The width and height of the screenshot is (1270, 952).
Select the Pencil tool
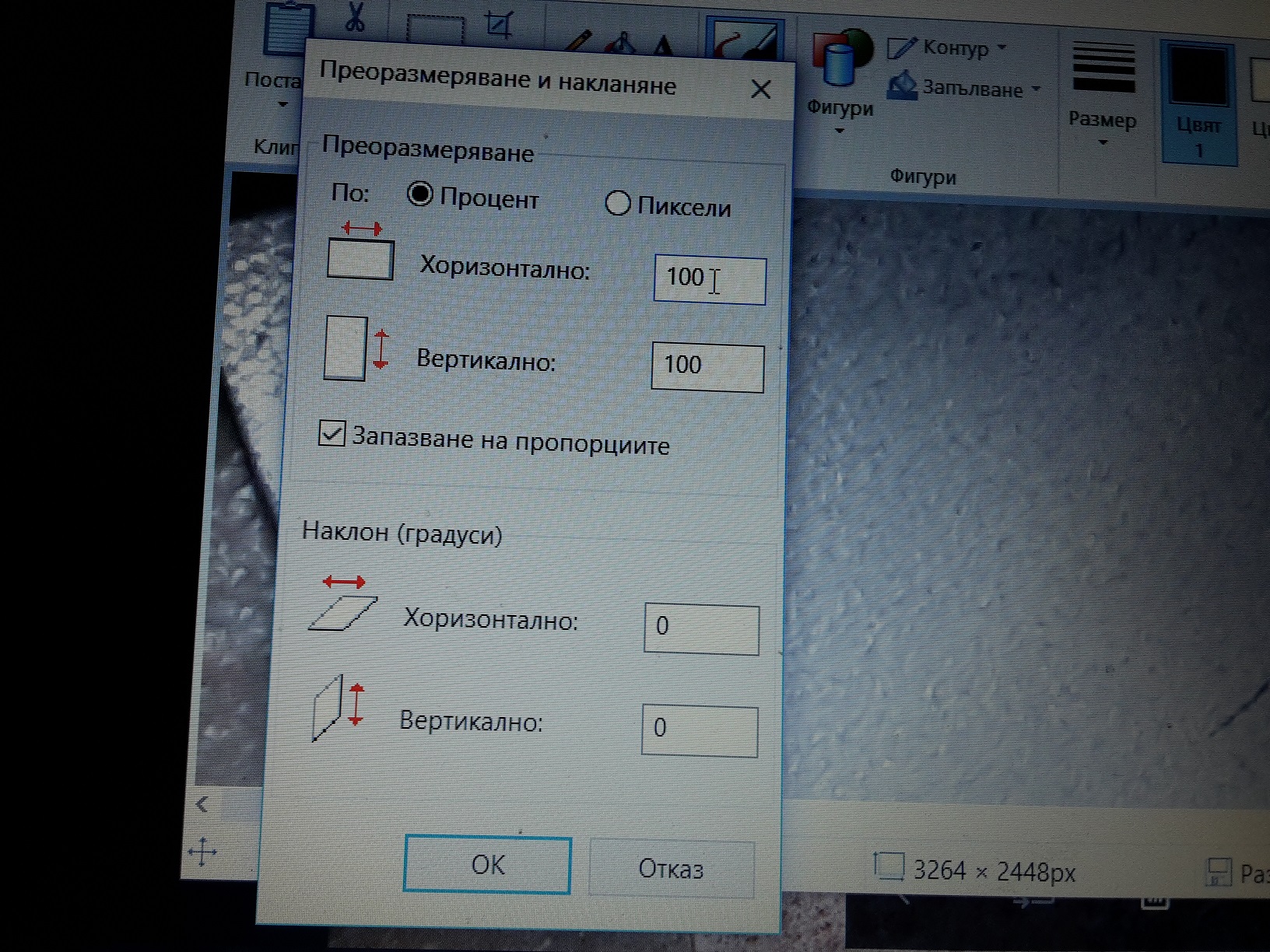pyautogui.click(x=578, y=40)
